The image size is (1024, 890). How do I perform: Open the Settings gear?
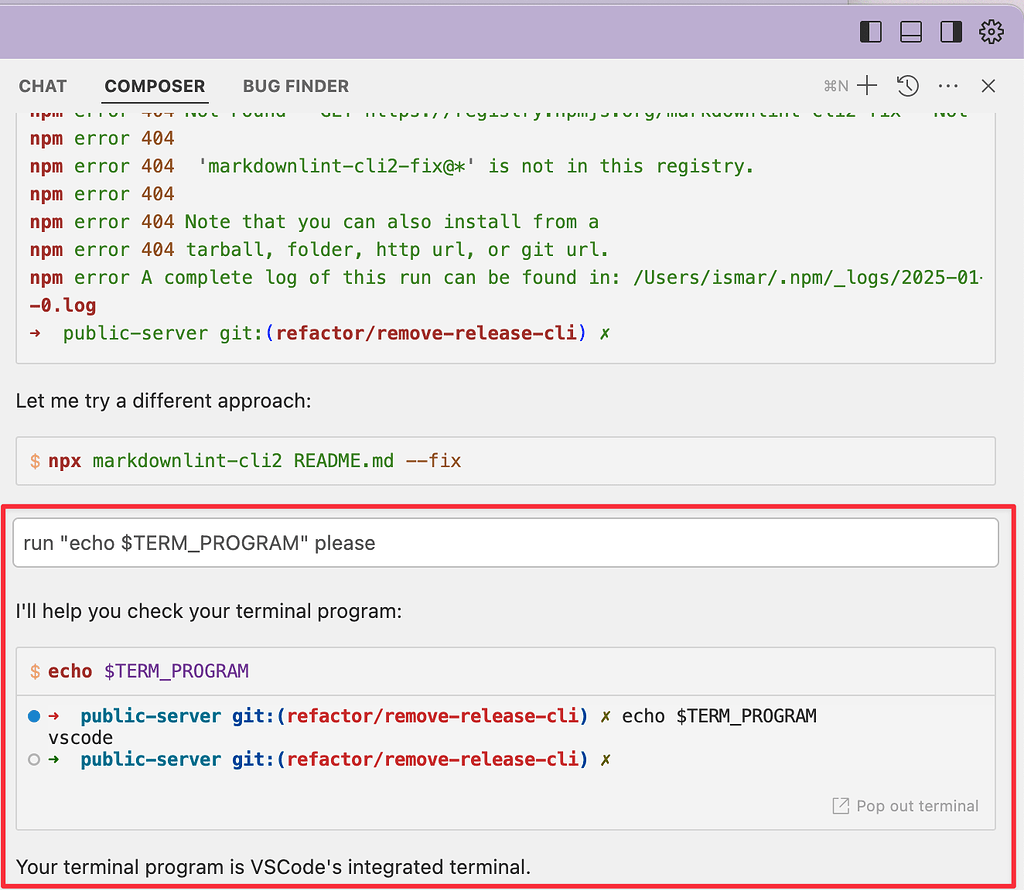pyautogui.click(x=991, y=31)
